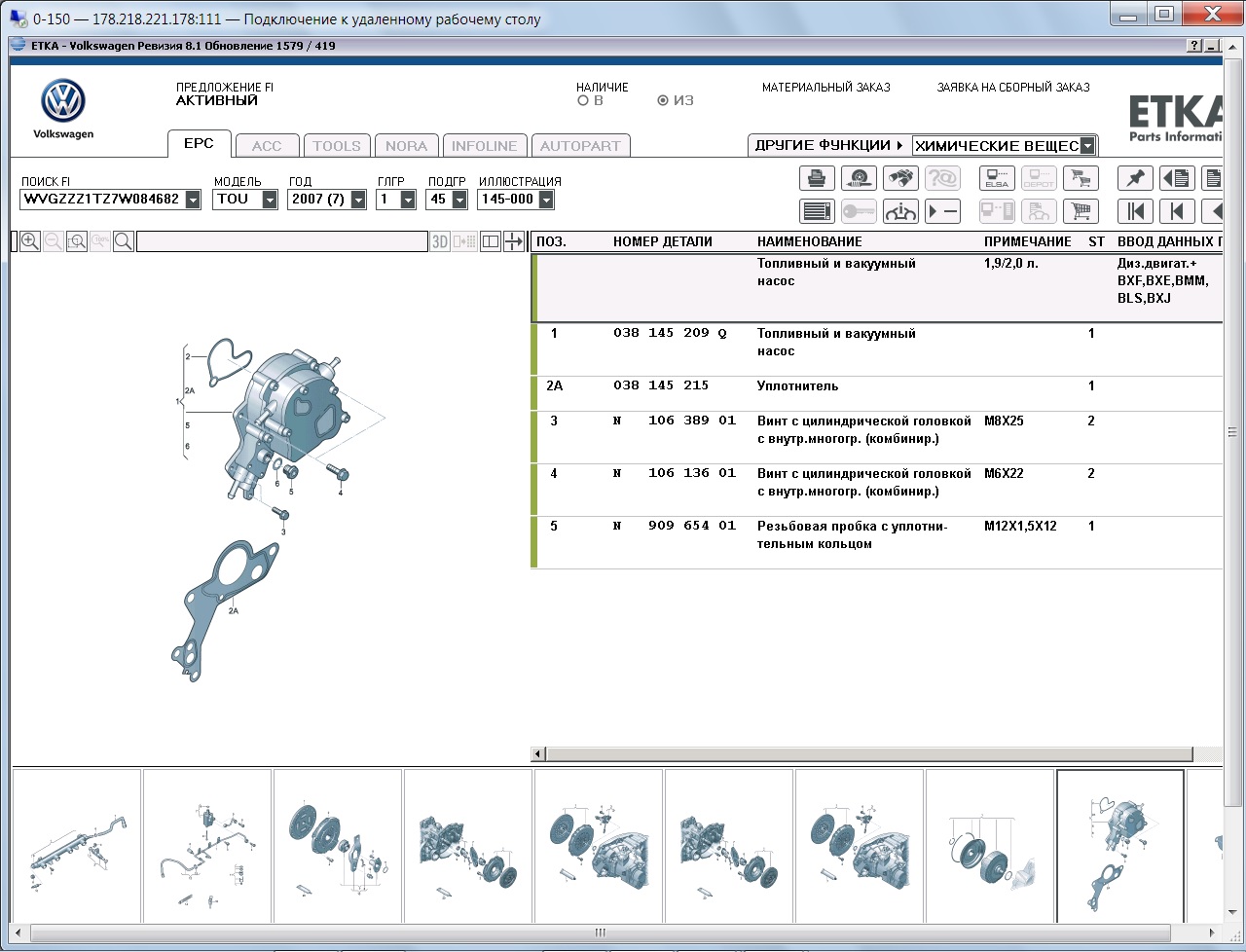The image size is (1246, 952).
Task: Click the 'Уплотнитель' part name
Action: (797, 385)
